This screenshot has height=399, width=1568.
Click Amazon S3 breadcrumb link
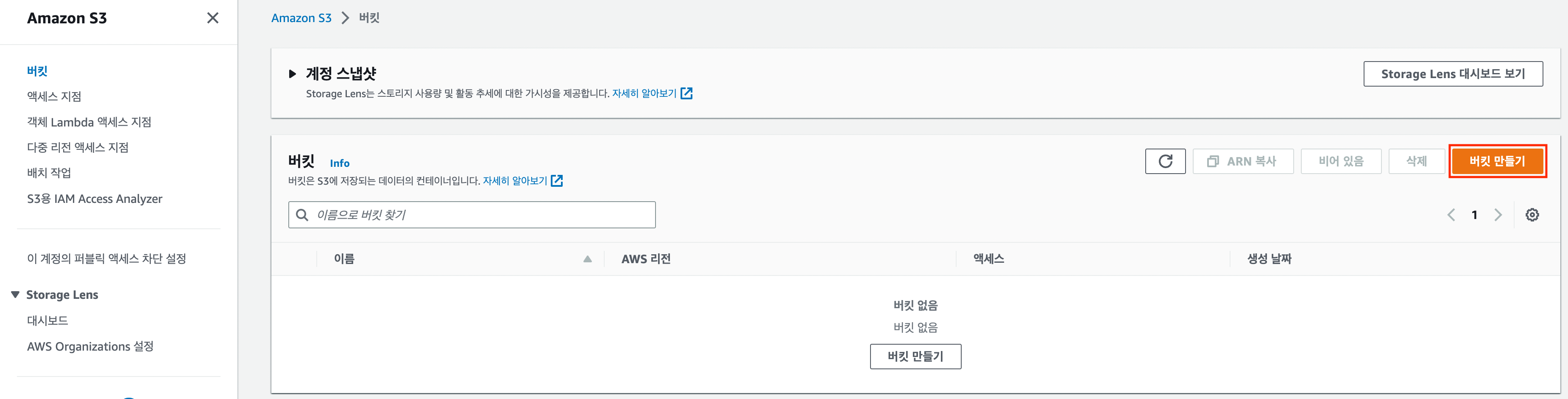click(x=301, y=18)
